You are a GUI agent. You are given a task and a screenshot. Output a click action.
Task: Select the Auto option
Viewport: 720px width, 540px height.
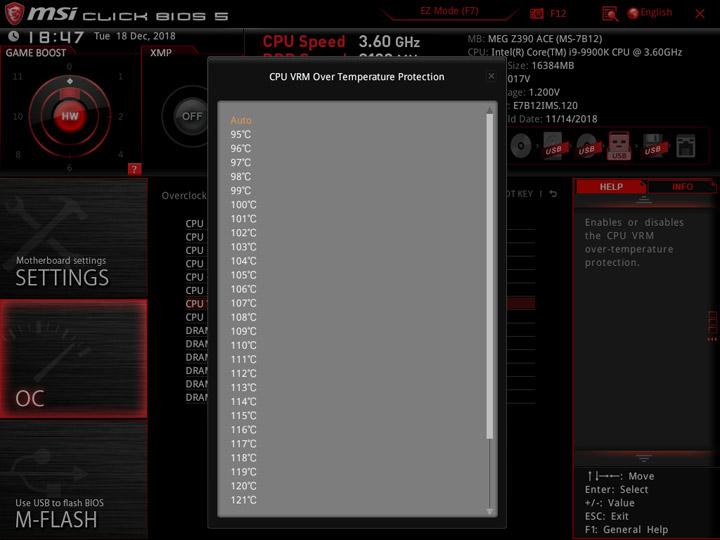coord(241,120)
